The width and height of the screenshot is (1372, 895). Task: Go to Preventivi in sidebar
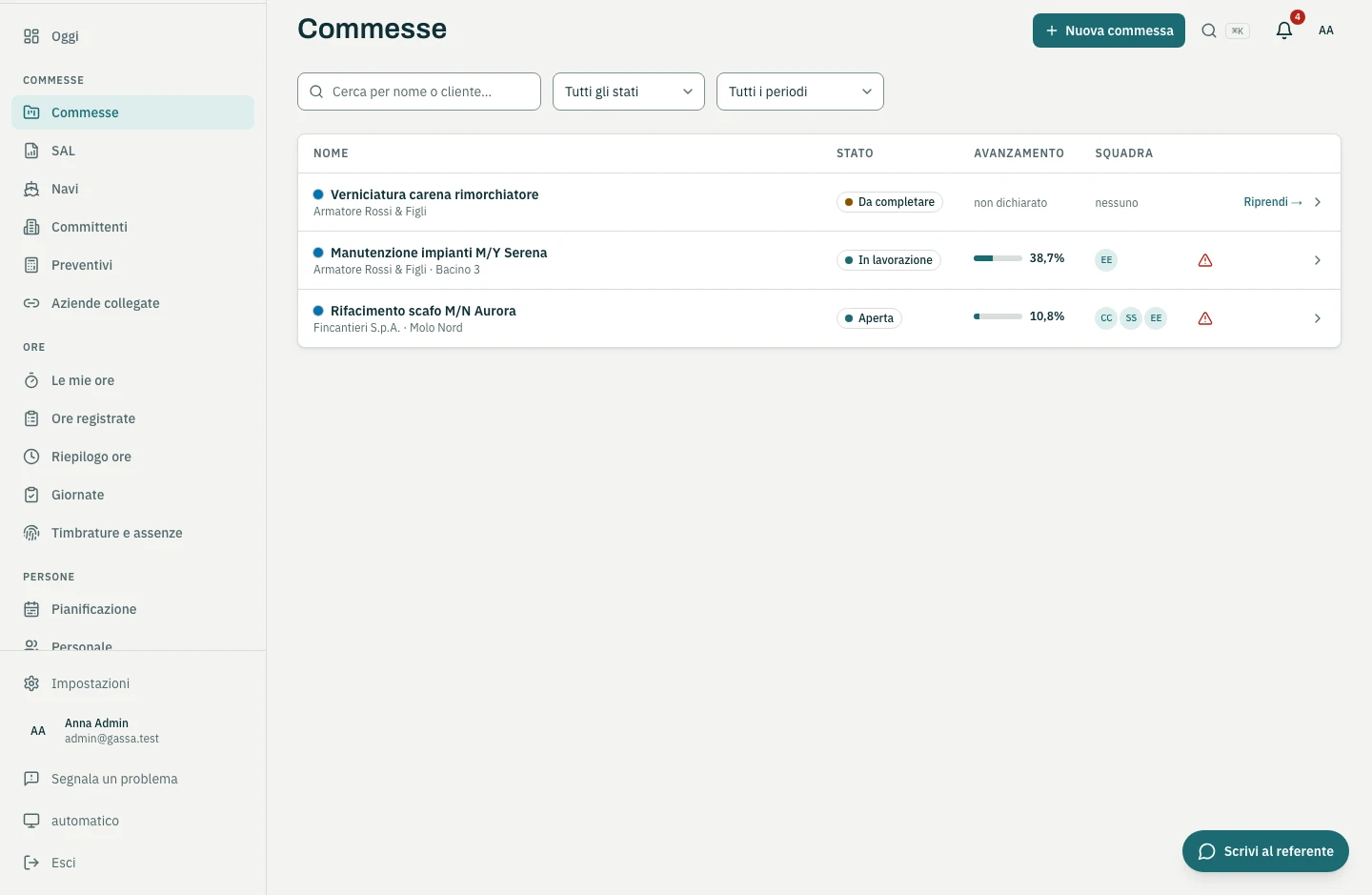[x=133, y=265]
